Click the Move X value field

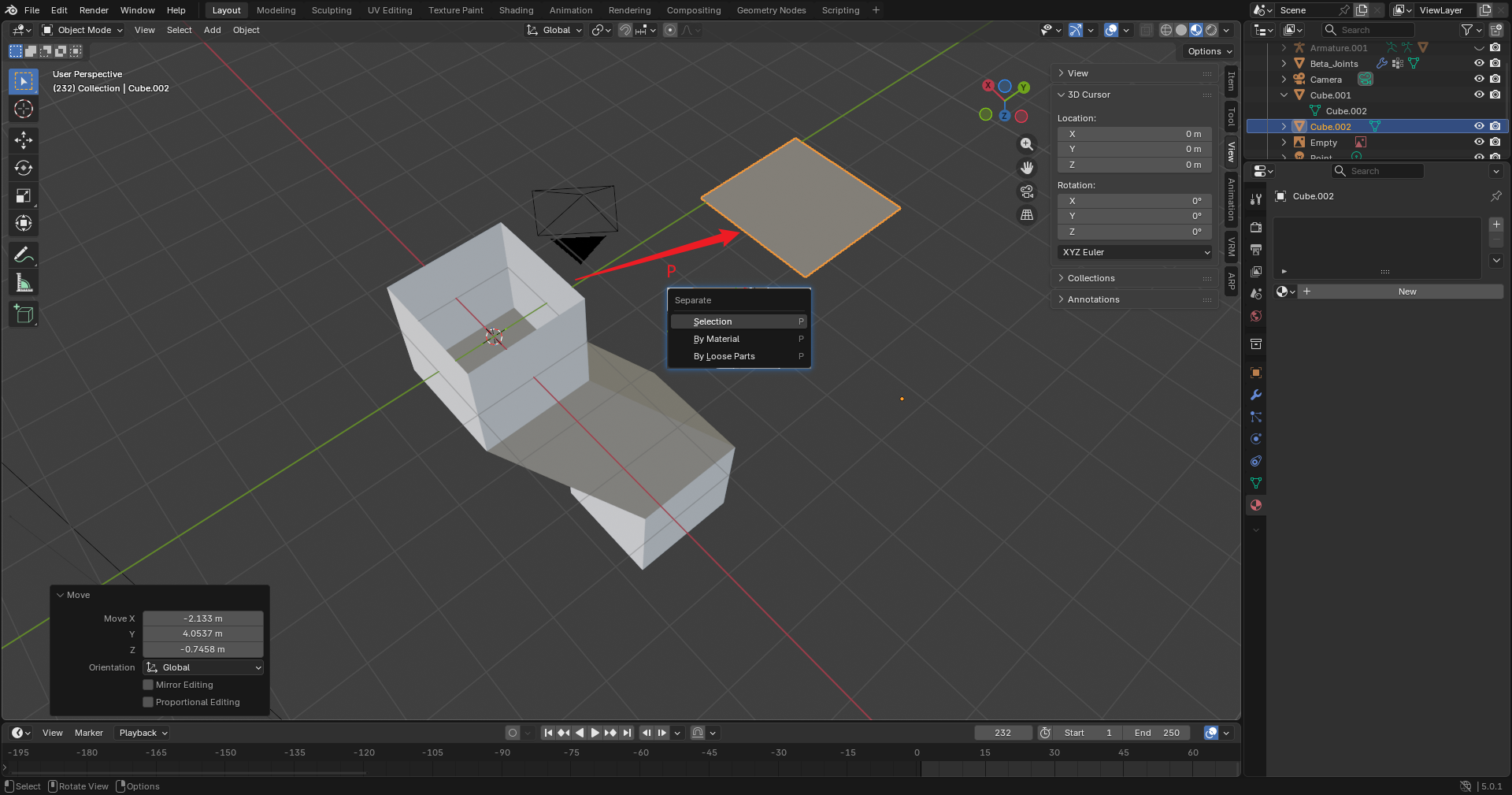click(x=203, y=619)
